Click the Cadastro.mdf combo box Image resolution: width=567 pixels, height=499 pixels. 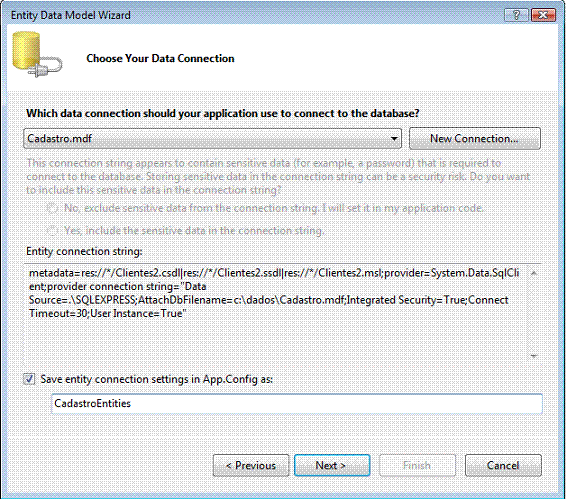pyautogui.click(x=213, y=138)
